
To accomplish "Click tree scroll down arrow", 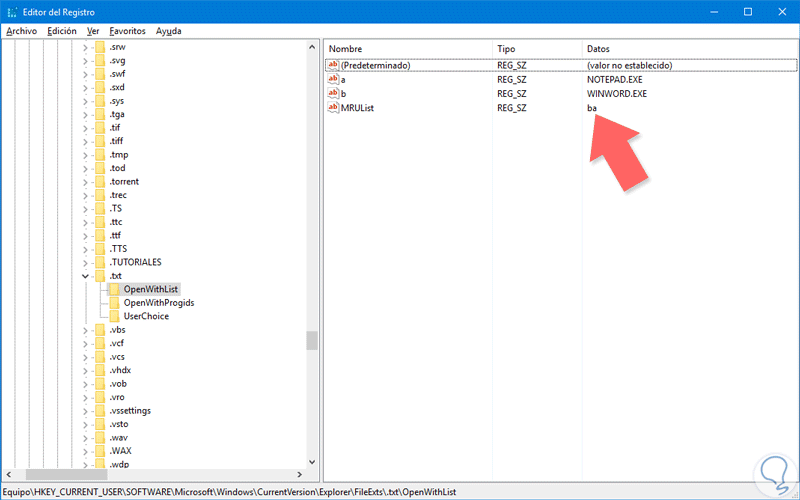I will [312, 462].
